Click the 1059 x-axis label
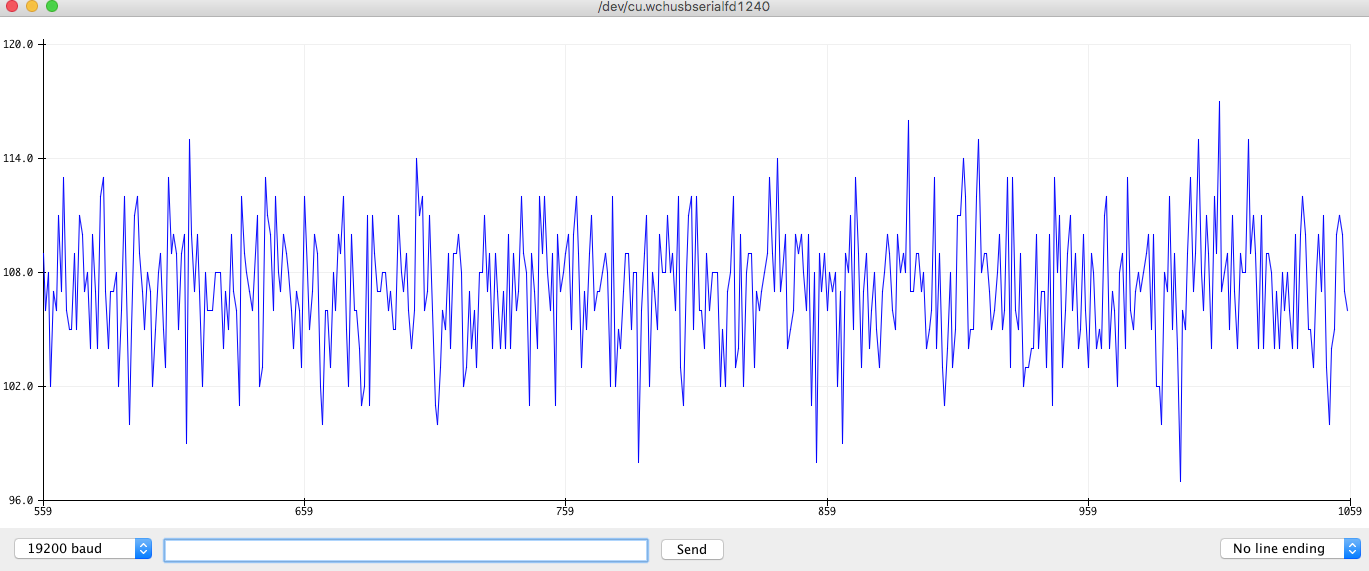The height and width of the screenshot is (571, 1369). (x=1350, y=511)
